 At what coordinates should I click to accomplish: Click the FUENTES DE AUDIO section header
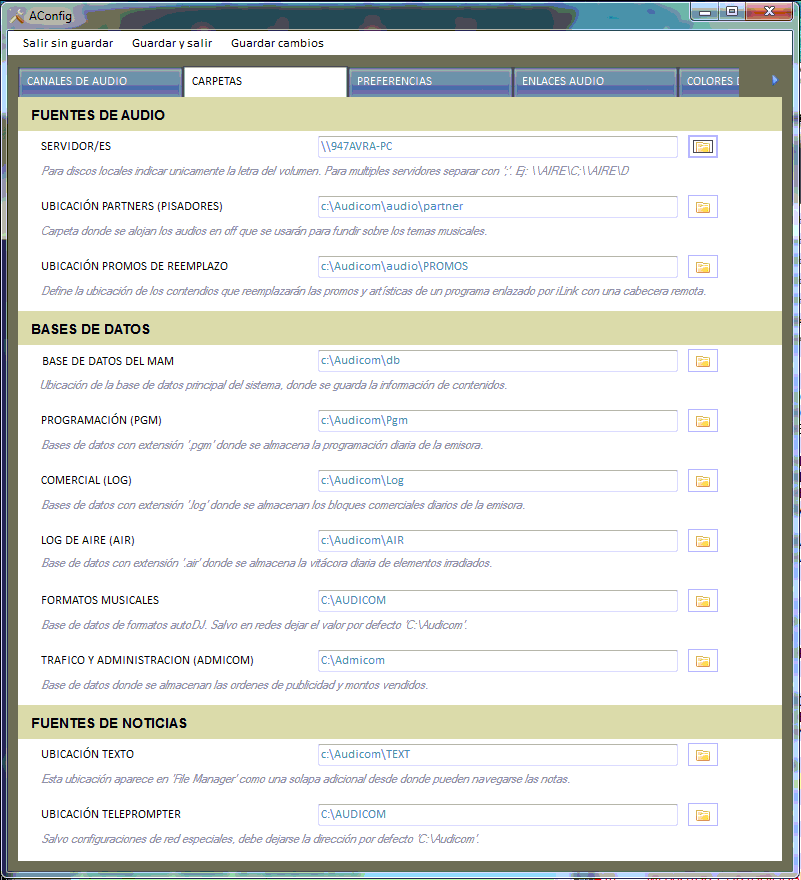[400, 114]
